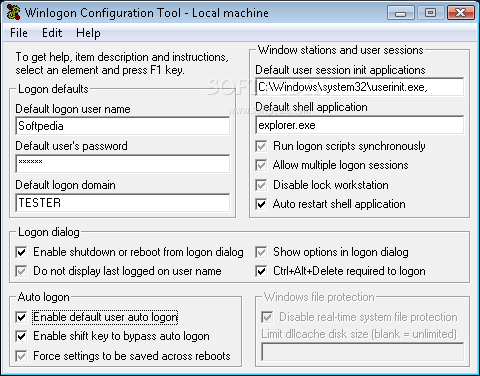Click the Limit dllcache disk size field
The width and height of the screenshot is (480, 376).
[362, 352]
